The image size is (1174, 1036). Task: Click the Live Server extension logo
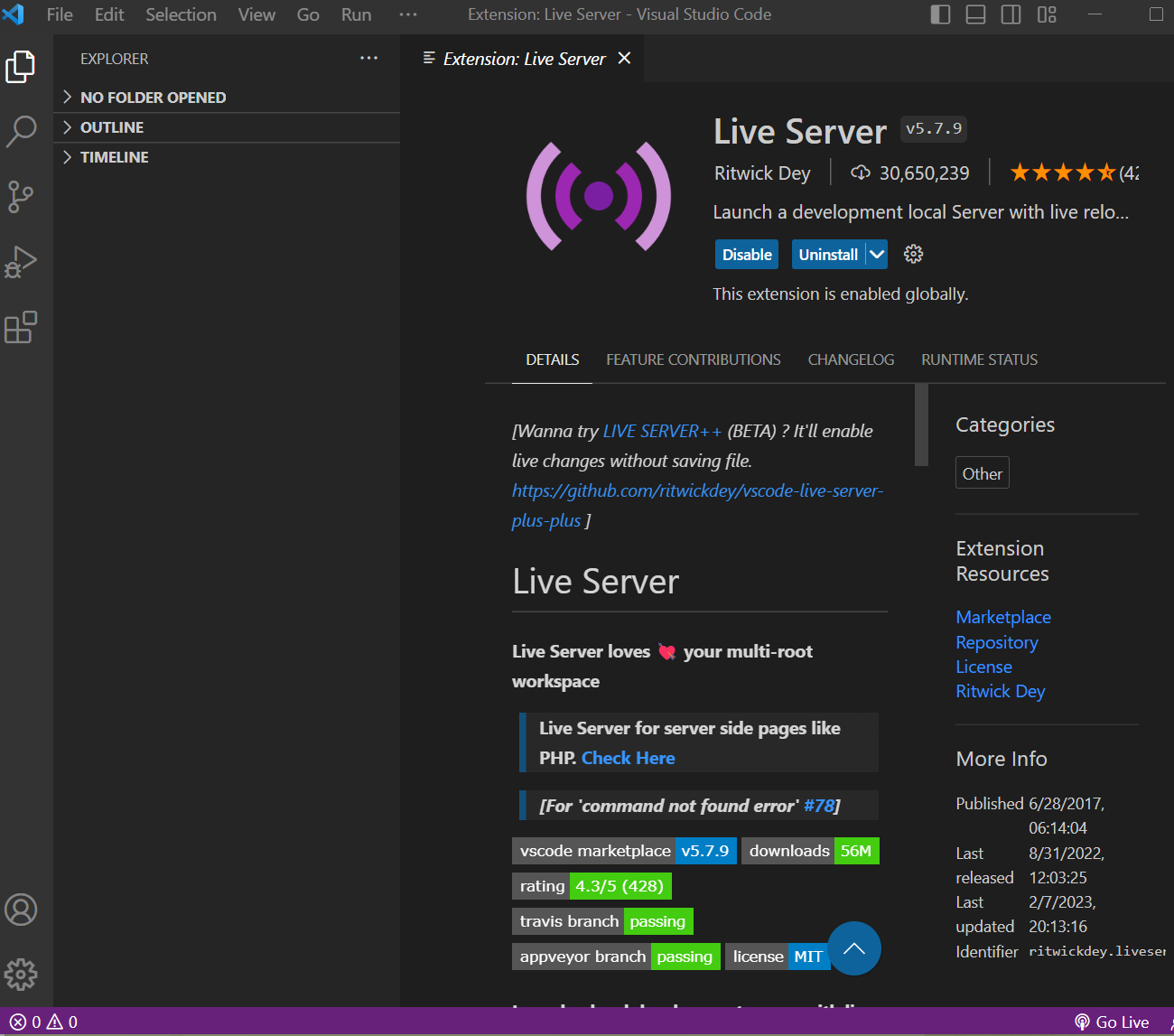(x=599, y=195)
